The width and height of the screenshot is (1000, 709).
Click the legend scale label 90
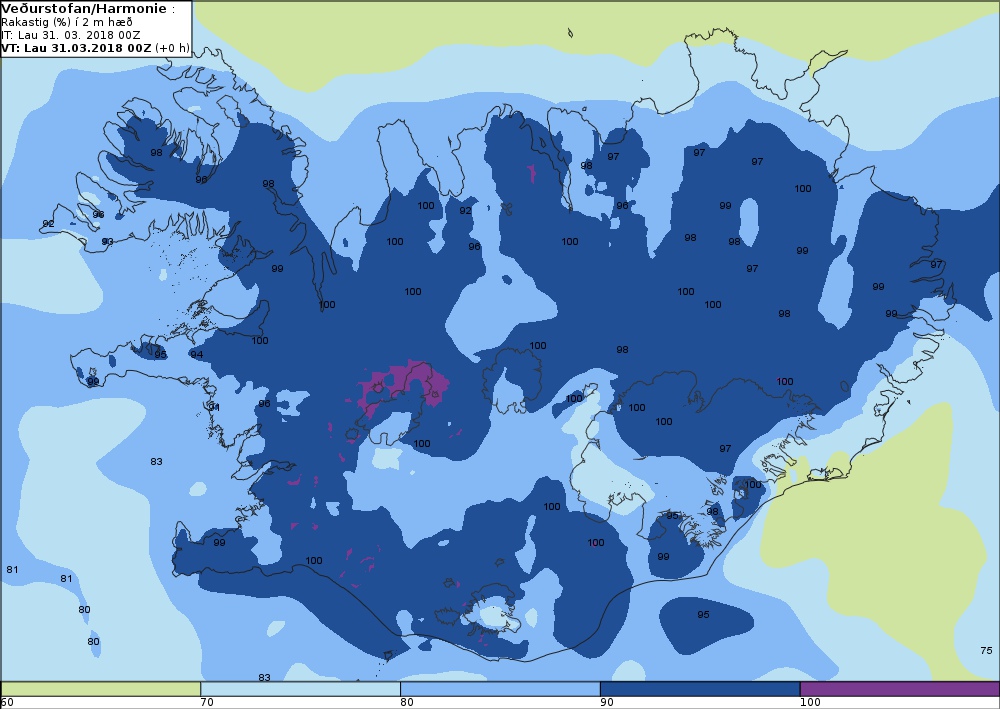(x=607, y=703)
